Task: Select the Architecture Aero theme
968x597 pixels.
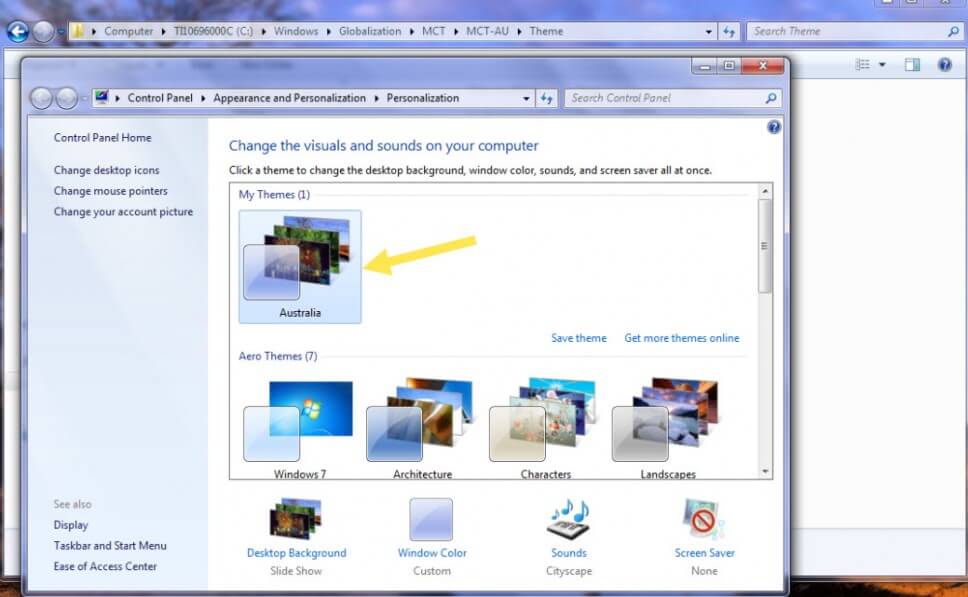Action: [422, 428]
